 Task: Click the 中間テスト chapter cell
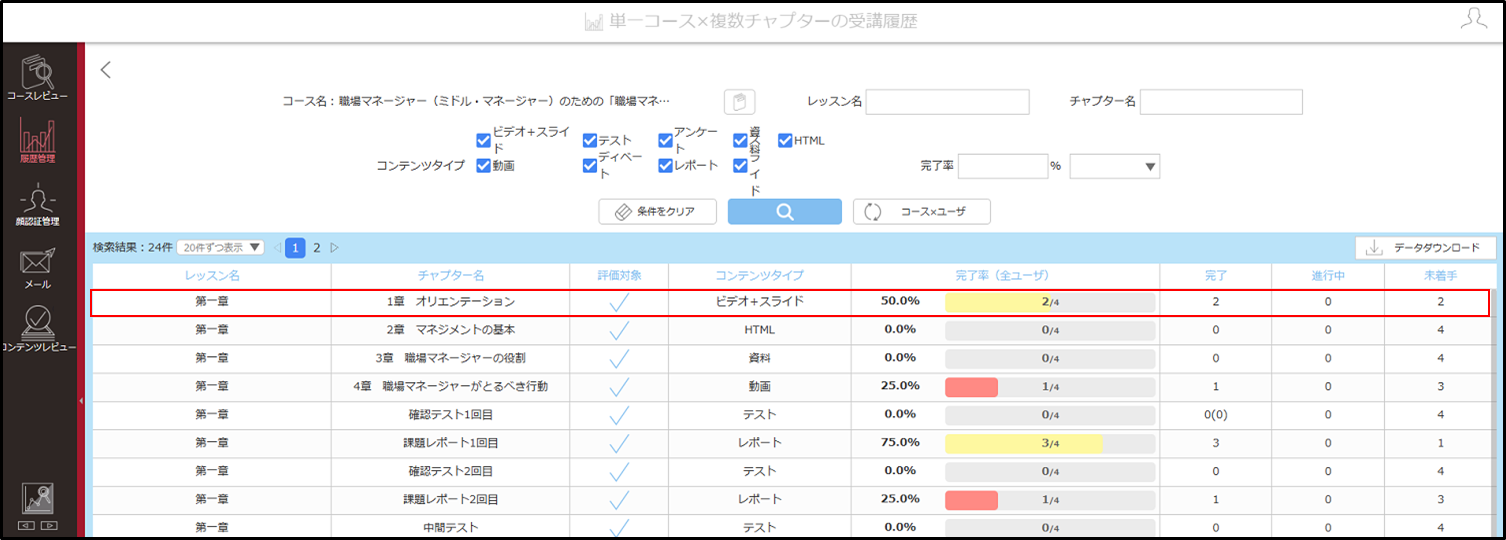tap(451, 527)
